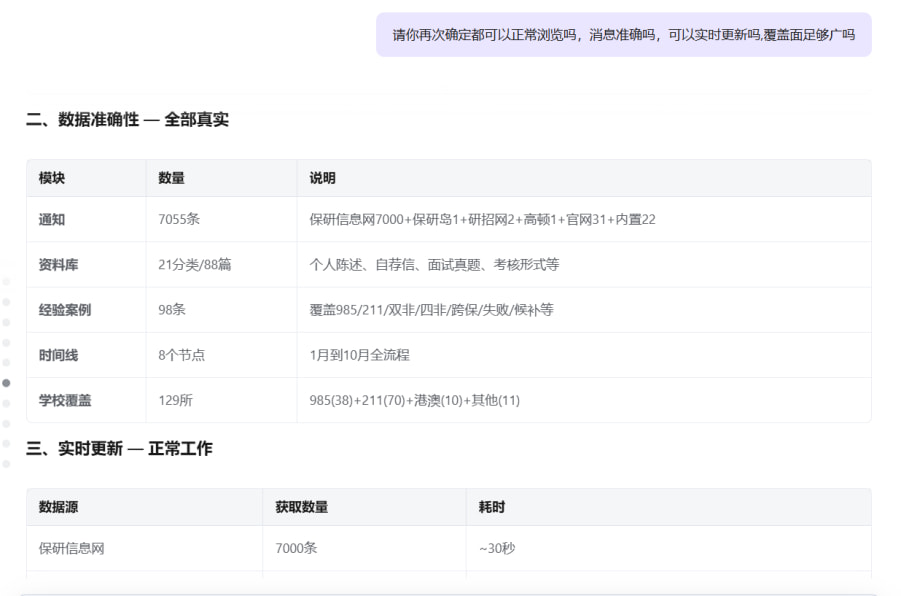
Task: Click the heading 三、实时更新 — 正常工作
Action: [119, 449]
